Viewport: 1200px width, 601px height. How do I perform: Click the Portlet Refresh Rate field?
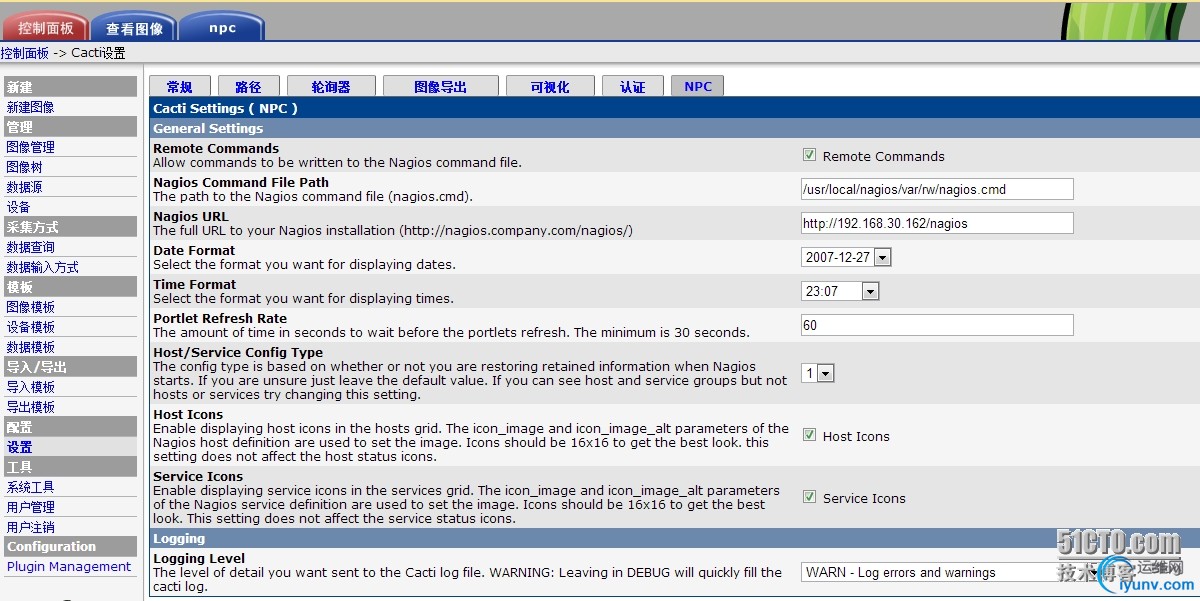(x=937, y=325)
